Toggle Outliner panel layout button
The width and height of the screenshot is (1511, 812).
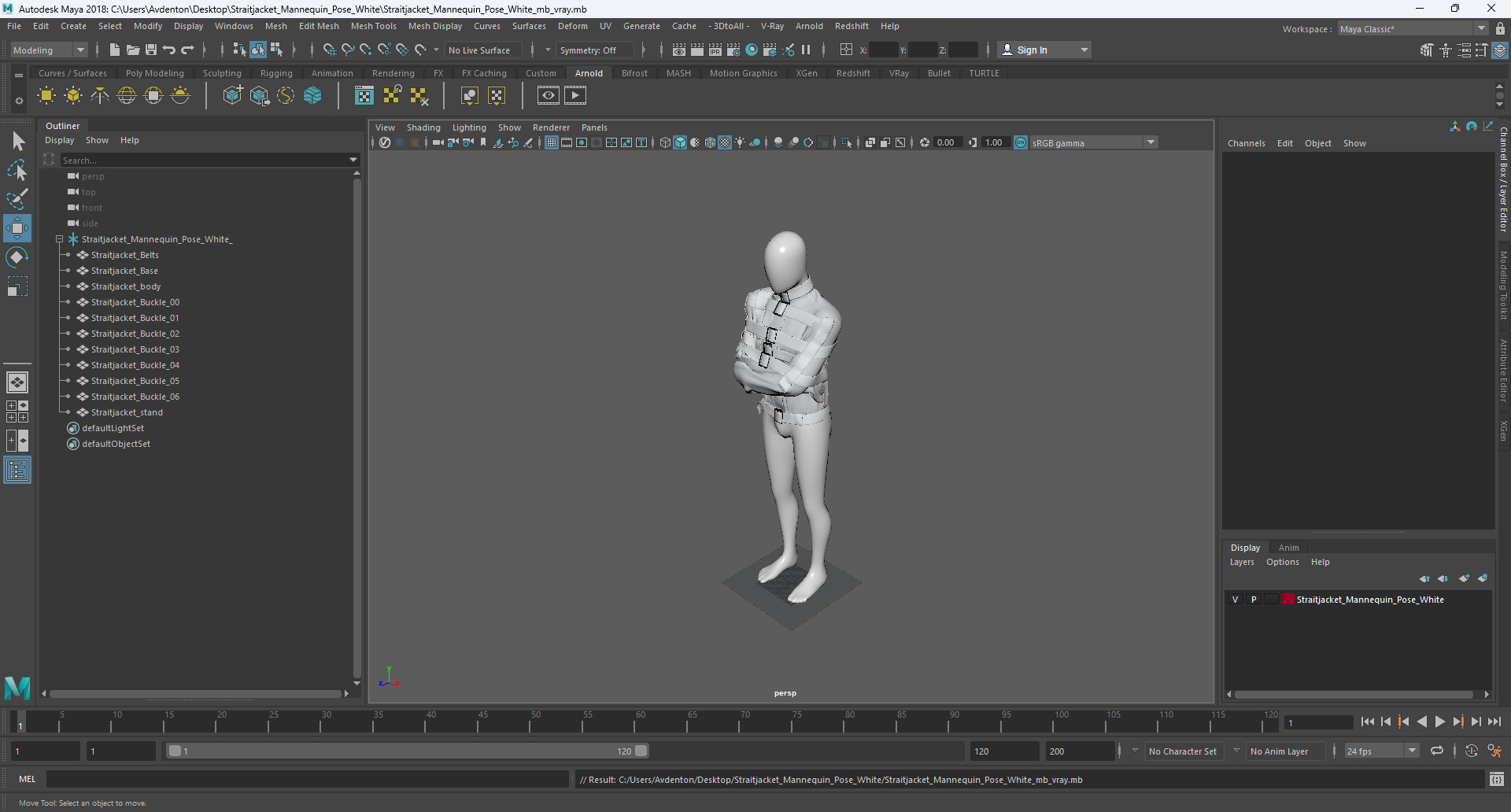(x=17, y=471)
